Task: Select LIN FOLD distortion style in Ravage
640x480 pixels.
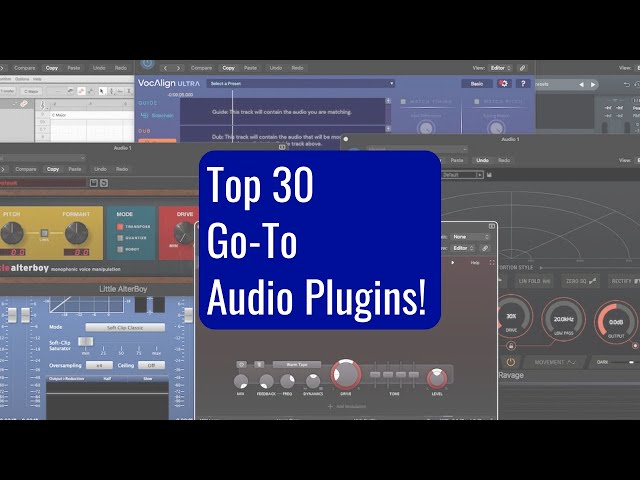Action: [534, 281]
